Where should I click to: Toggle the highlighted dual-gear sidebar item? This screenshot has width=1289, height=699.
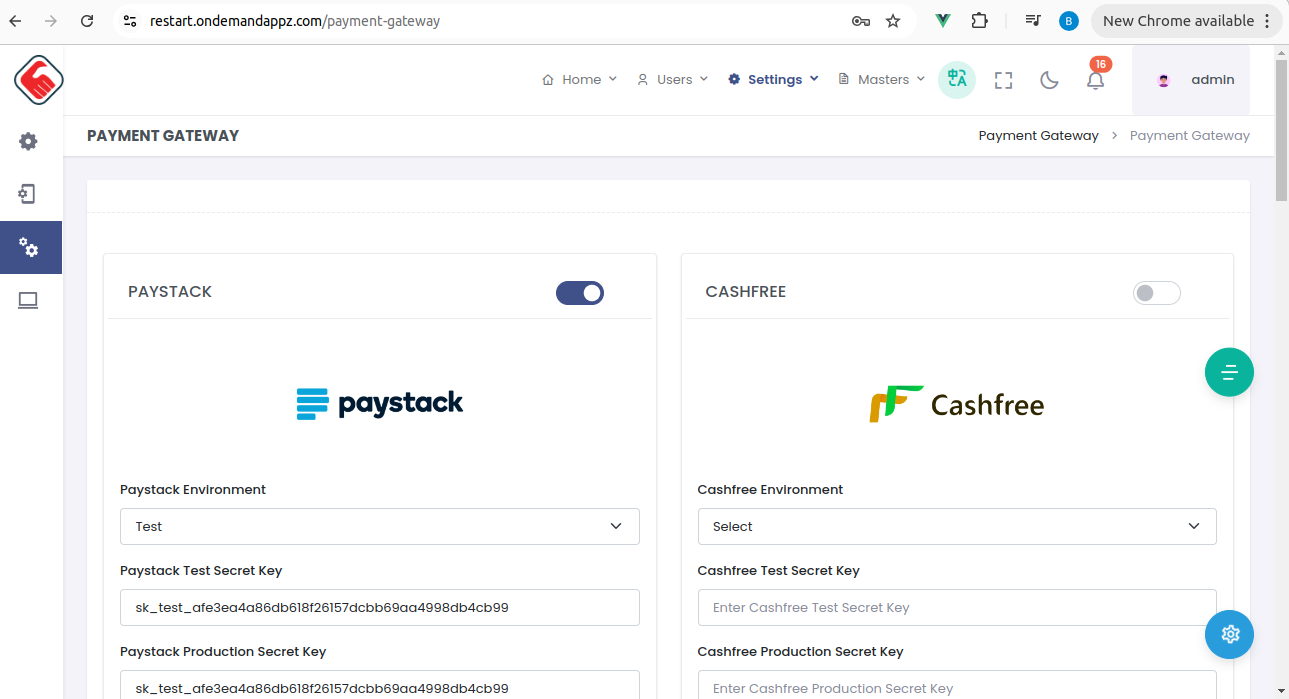pyautogui.click(x=29, y=247)
